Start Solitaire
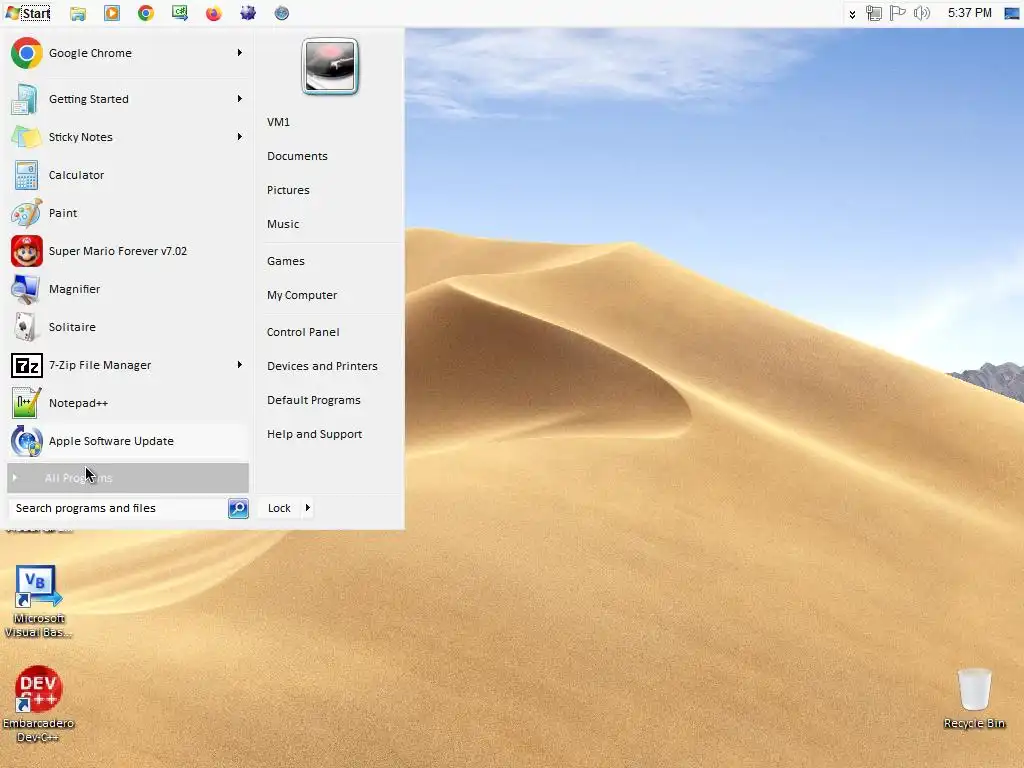Image resolution: width=1024 pixels, height=768 pixels. pos(127,327)
